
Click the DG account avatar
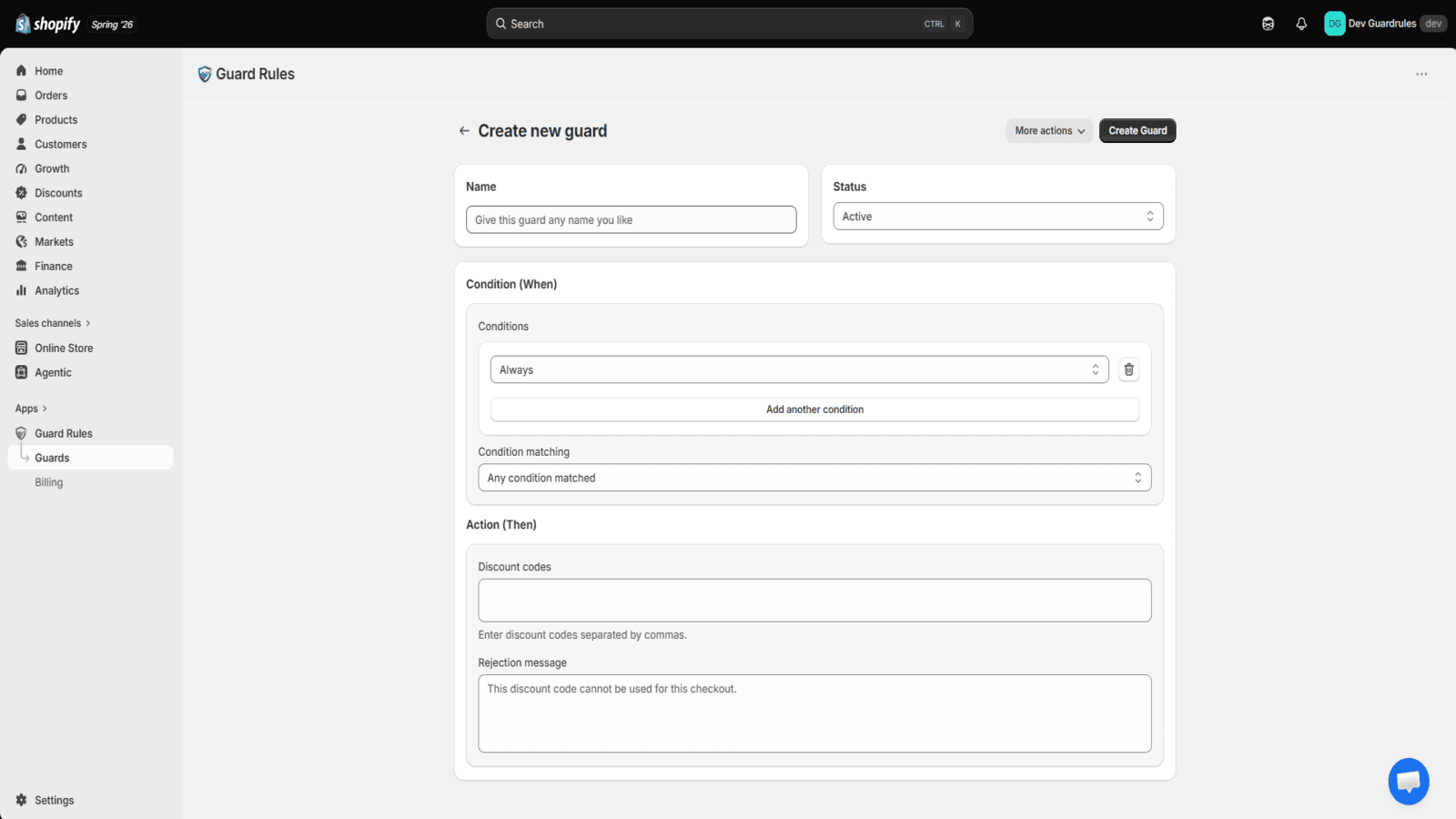click(1335, 24)
